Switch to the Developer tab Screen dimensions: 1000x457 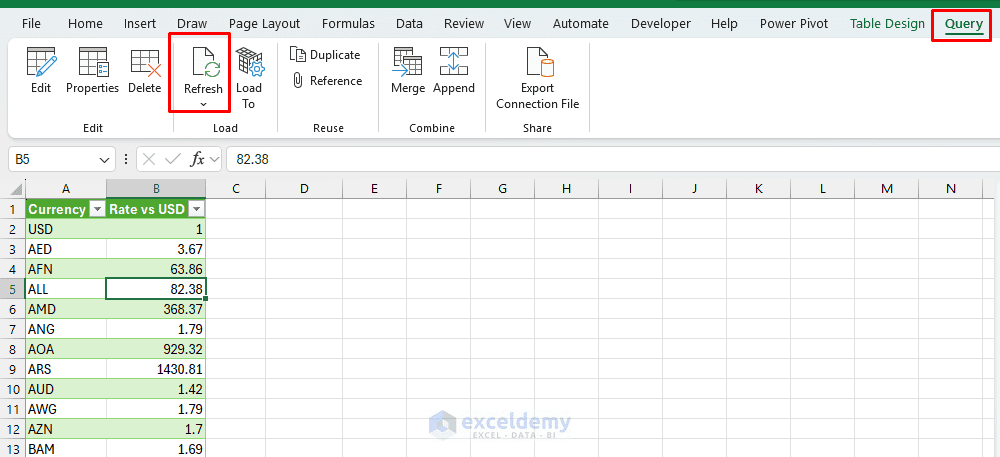(x=661, y=24)
